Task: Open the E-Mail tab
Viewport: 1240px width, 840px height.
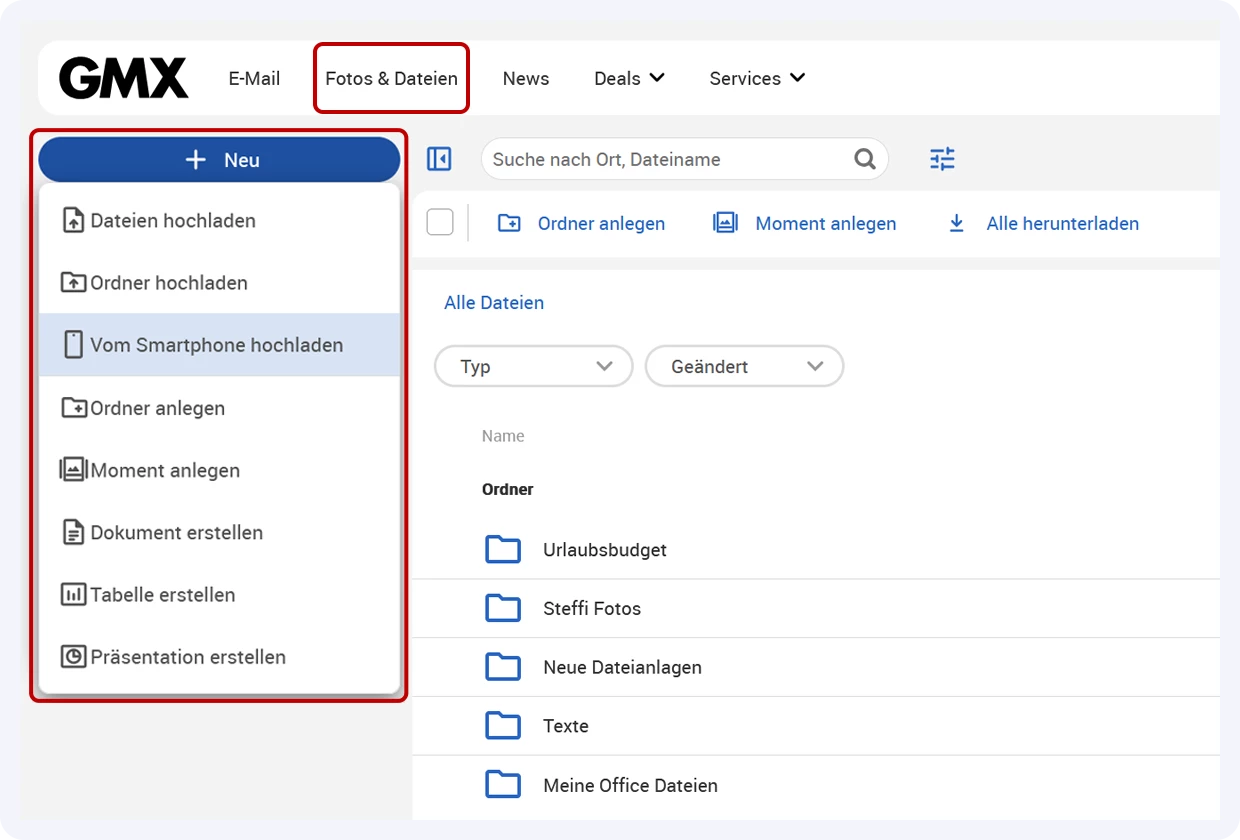Action: click(254, 78)
